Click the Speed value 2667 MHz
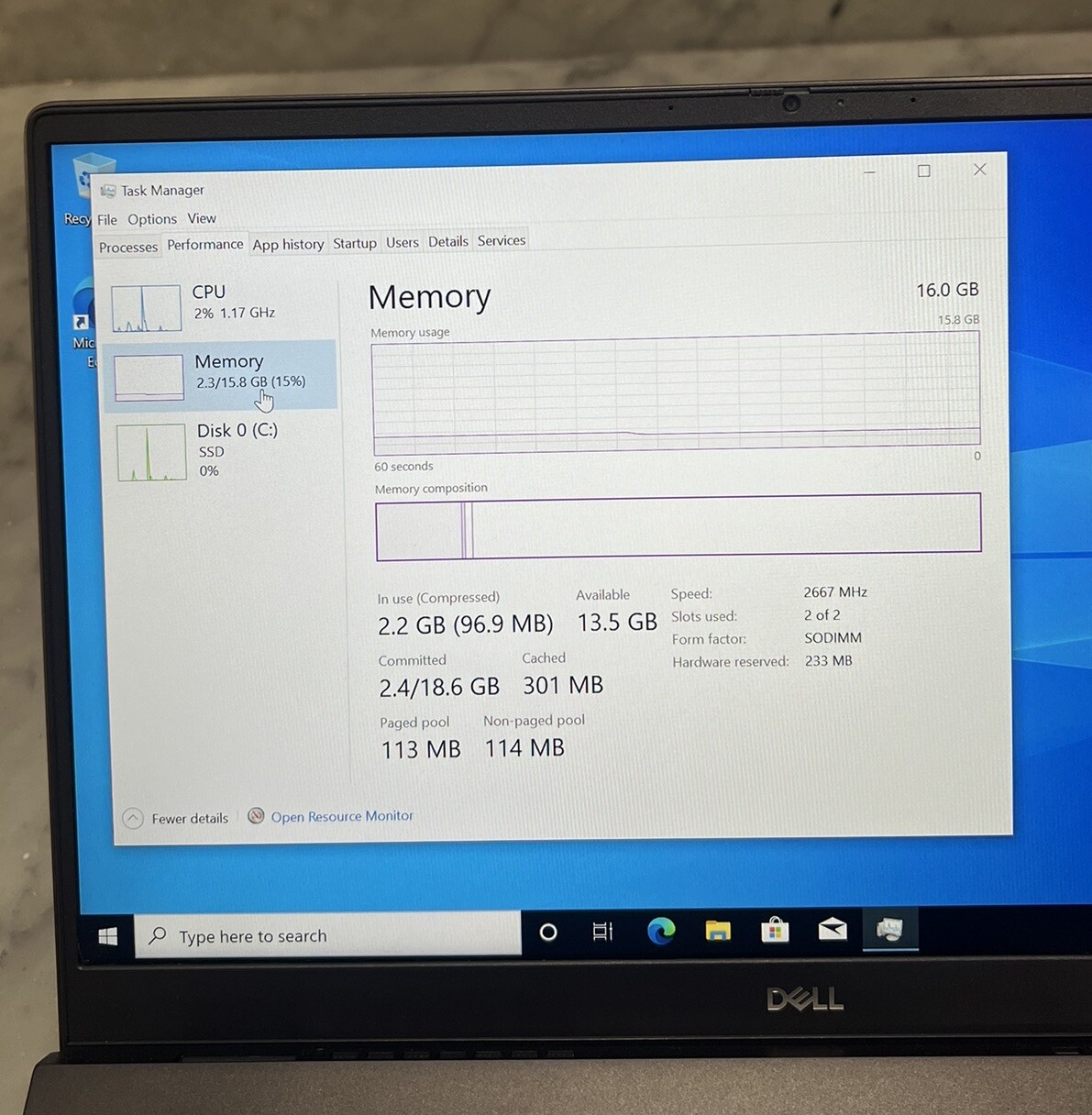 tap(835, 592)
